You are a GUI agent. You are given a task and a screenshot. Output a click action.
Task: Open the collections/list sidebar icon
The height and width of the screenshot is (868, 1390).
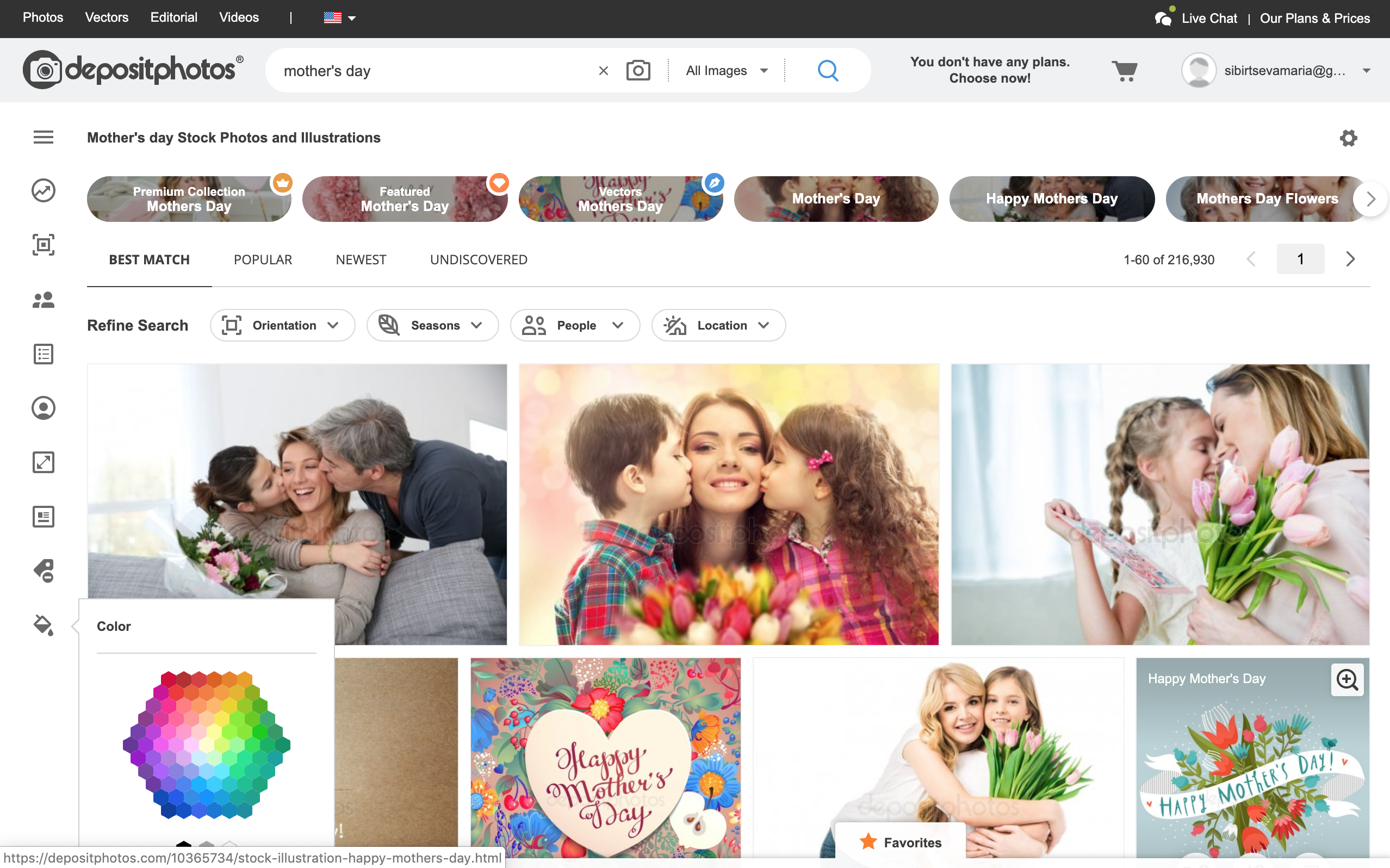(x=43, y=354)
